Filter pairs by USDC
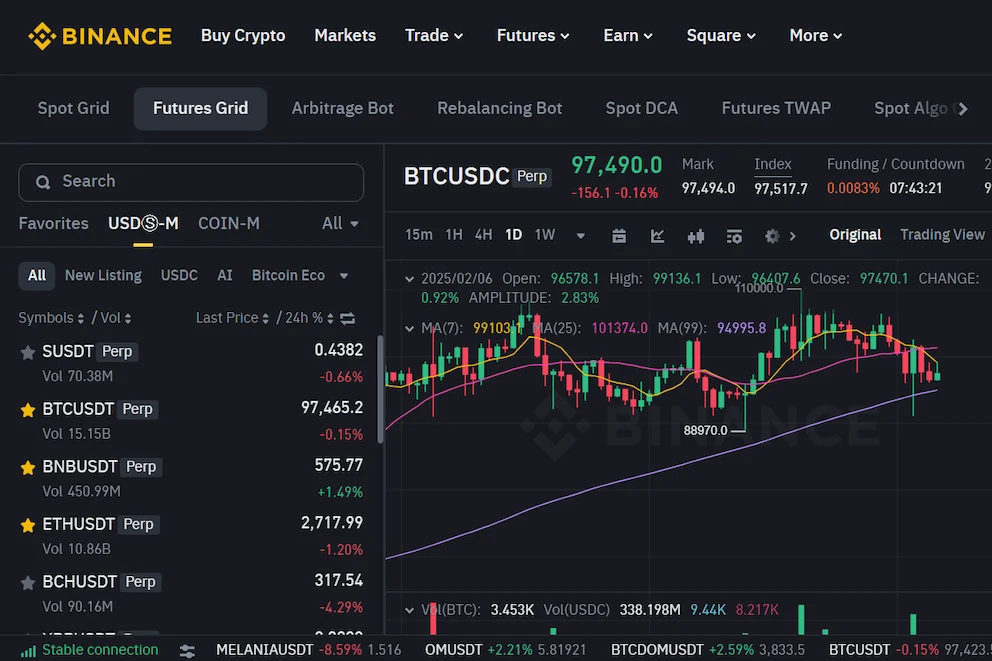Screen dimensions: 992x661 click(179, 276)
